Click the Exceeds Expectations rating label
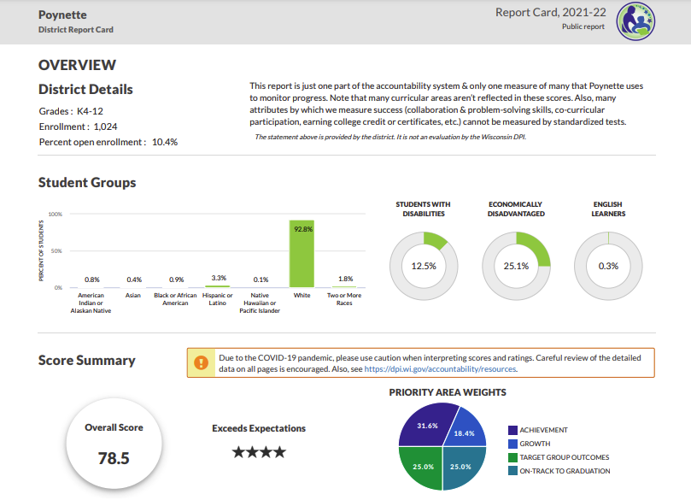This screenshot has height=500, width=691. point(259,428)
